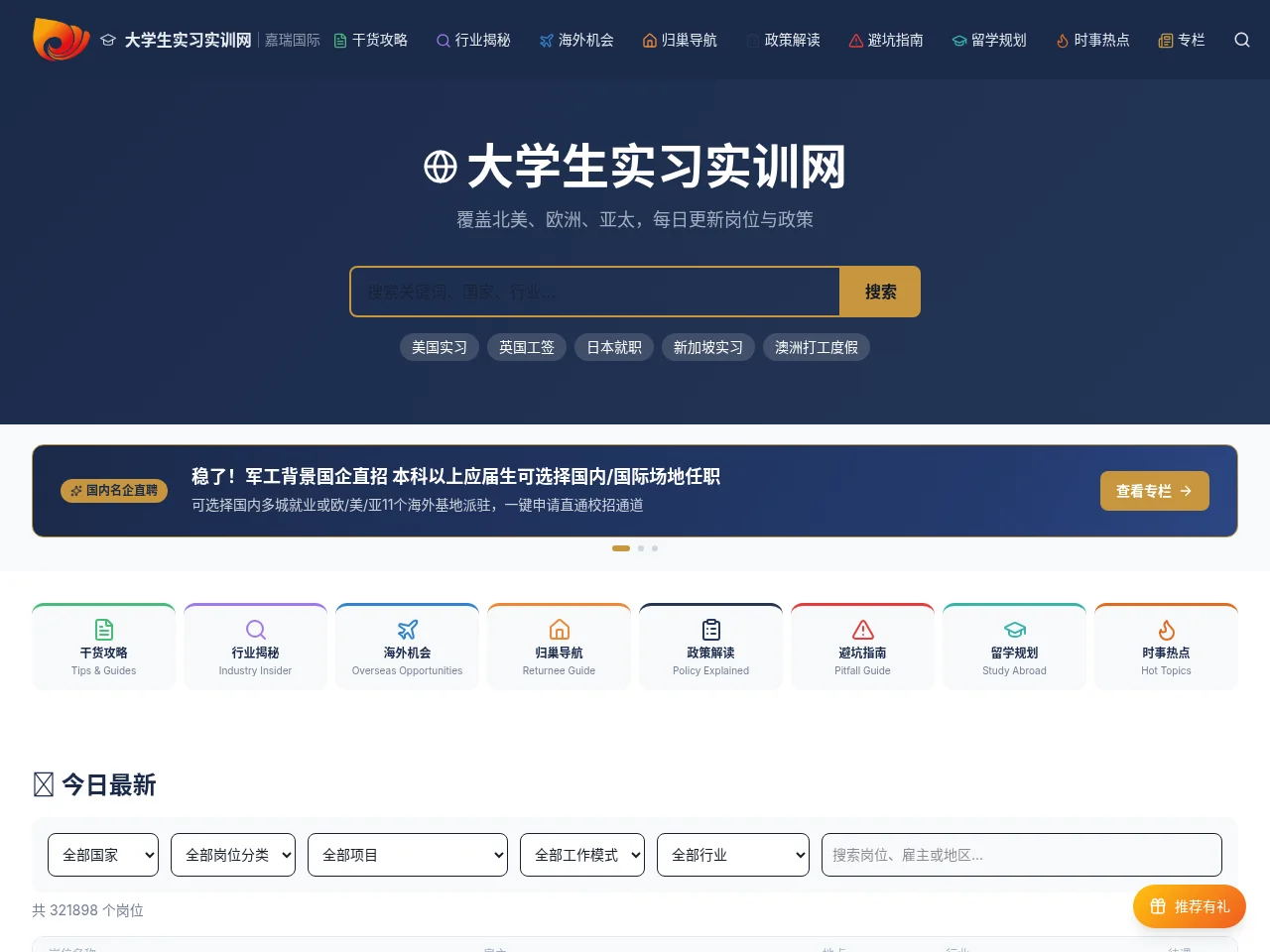The image size is (1270, 952).
Task: Click the 干货攻略 card document icon
Action: coord(104,630)
